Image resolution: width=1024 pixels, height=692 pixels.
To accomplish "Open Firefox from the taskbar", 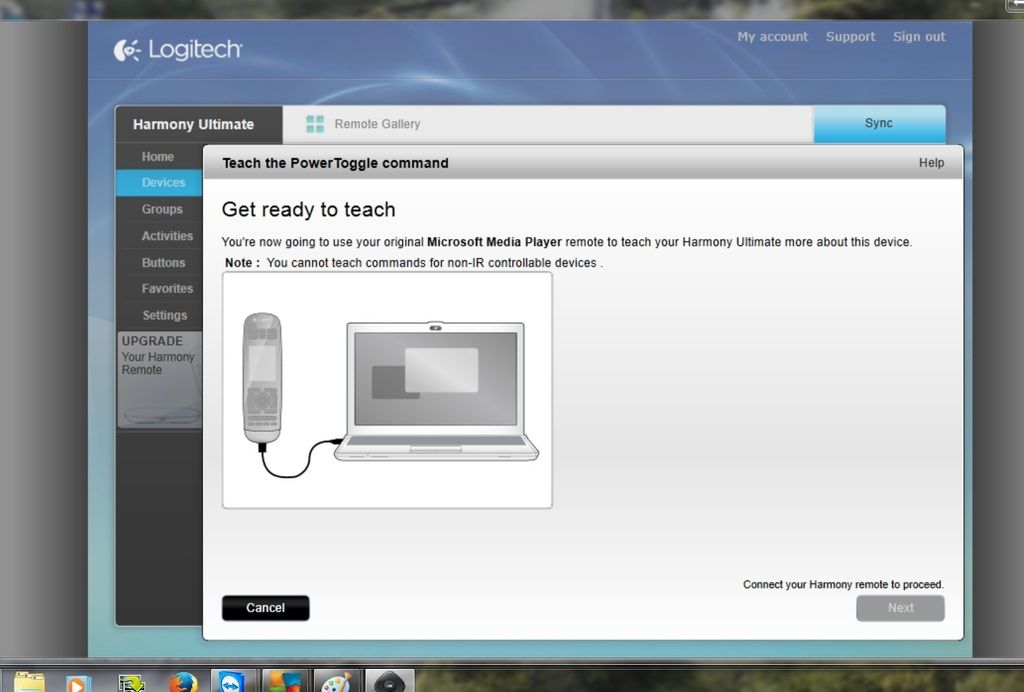I will pos(184,682).
